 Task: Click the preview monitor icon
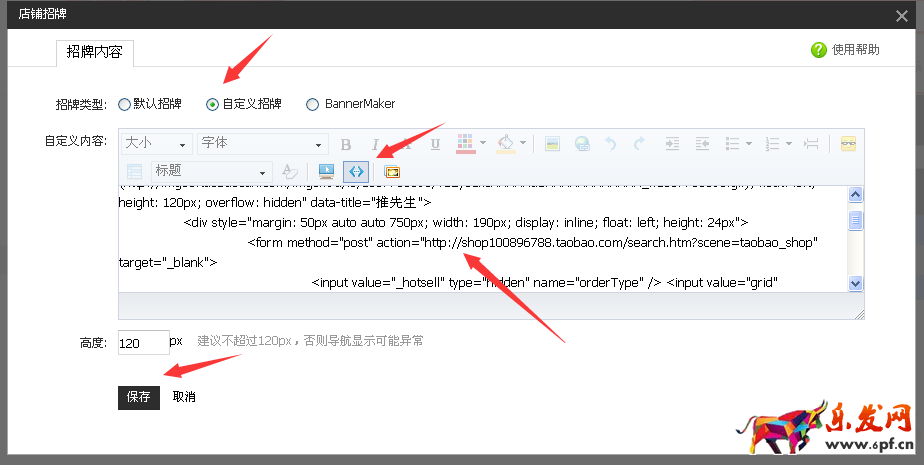point(326,171)
